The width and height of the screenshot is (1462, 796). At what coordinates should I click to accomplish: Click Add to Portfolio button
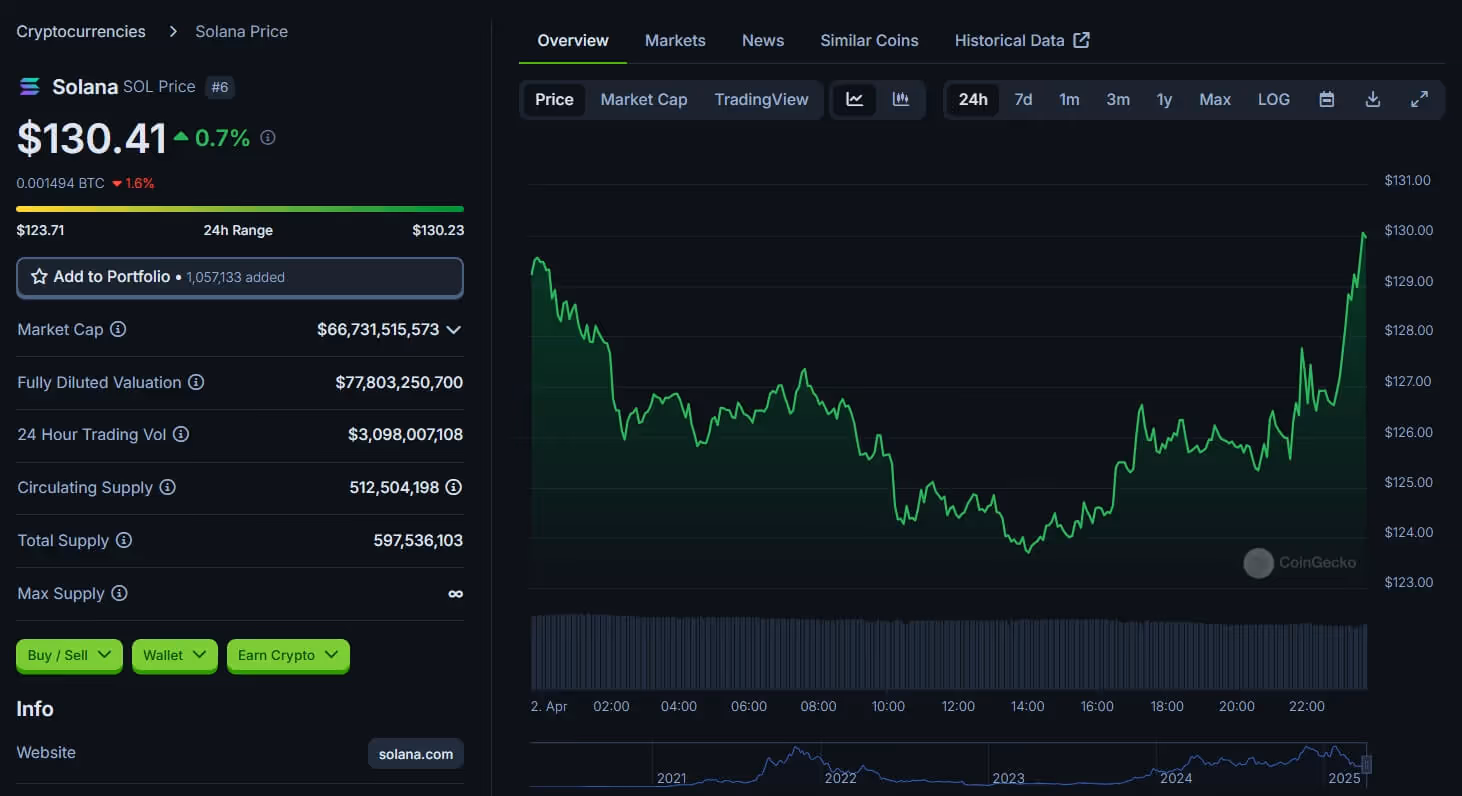[x=240, y=277]
